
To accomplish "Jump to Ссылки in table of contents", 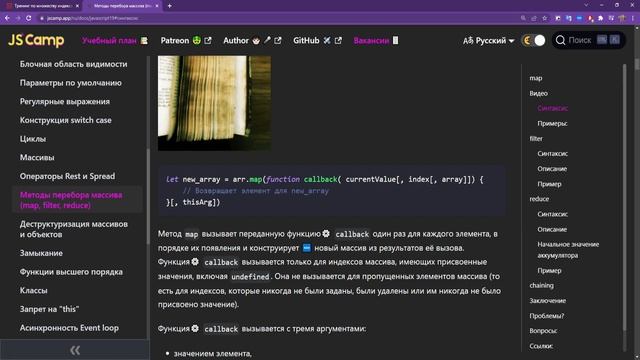I will (541, 346).
